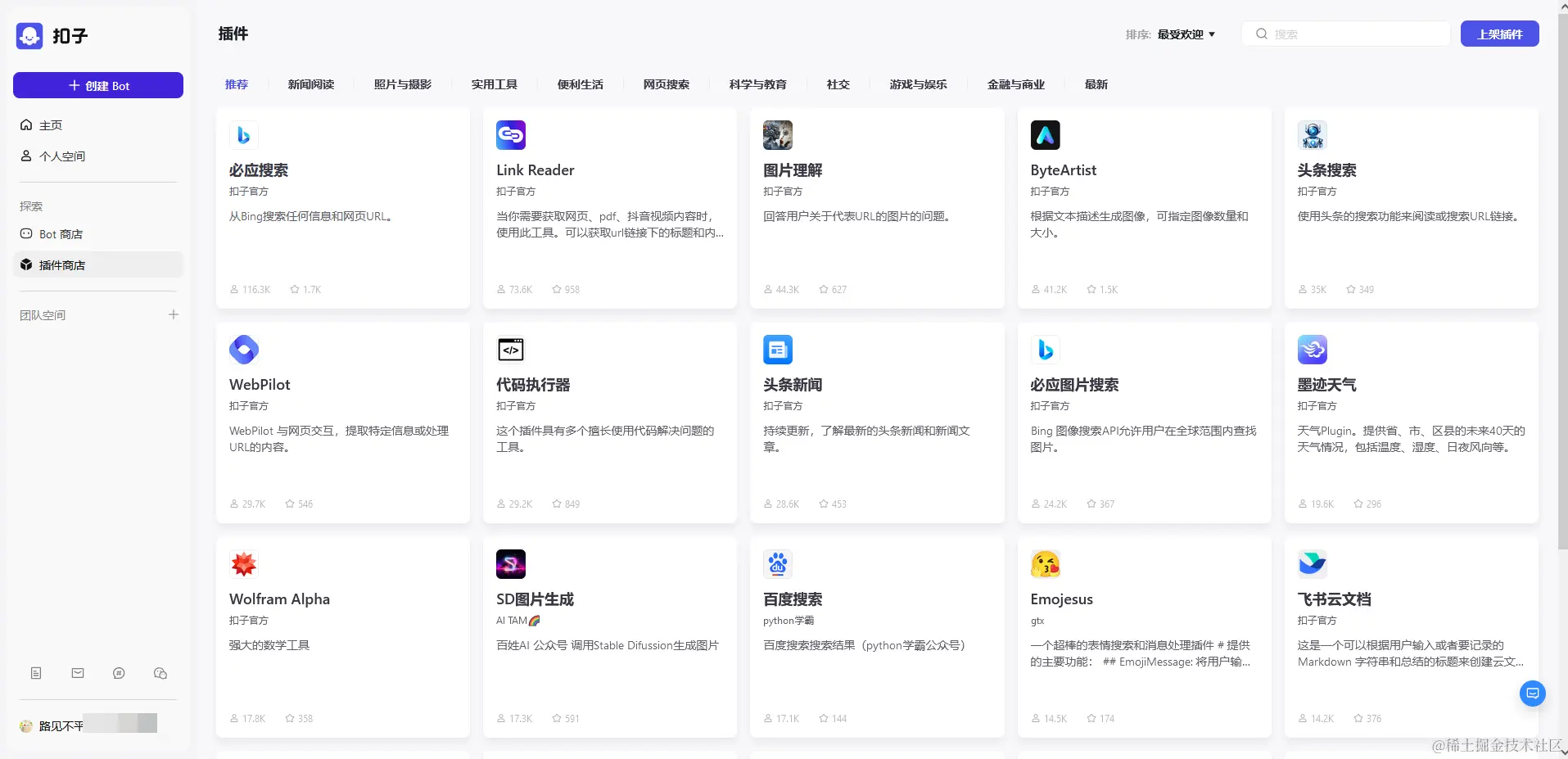Open Bot 商店 in sidebar
This screenshot has width=1568, height=759.
(x=98, y=234)
